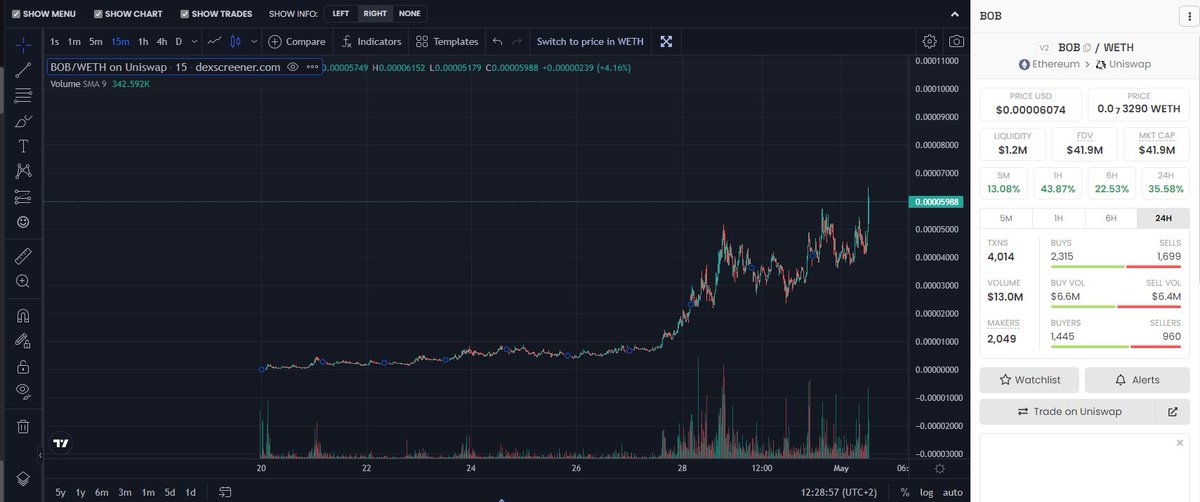This screenshot has width=1200, height=502.
Task: Select the text annotation tool
Action: (x=23, y=146)
